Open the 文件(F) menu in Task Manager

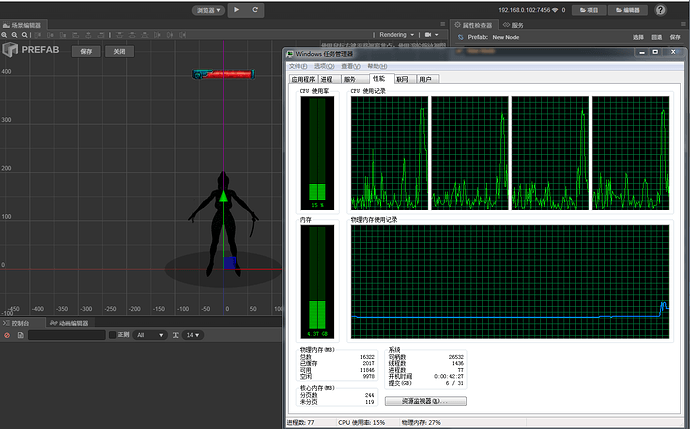pos(300,65)
